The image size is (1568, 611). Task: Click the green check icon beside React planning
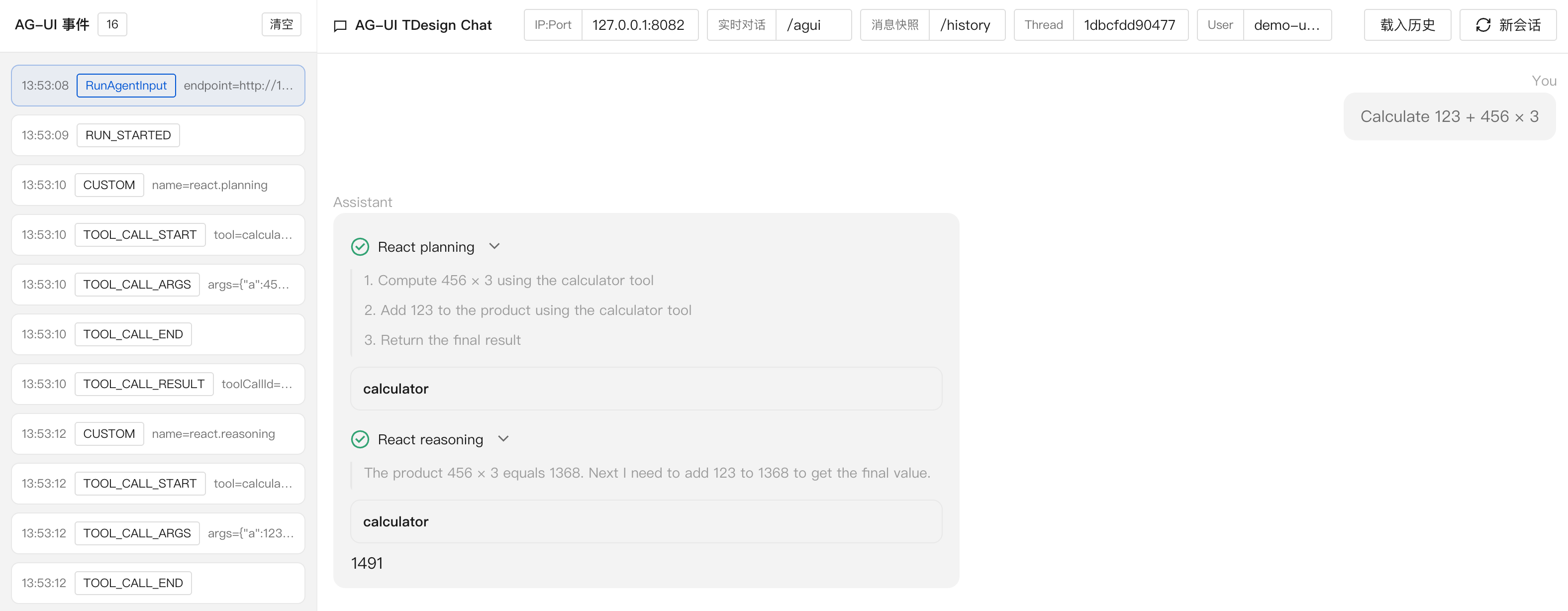pos(360,246)
